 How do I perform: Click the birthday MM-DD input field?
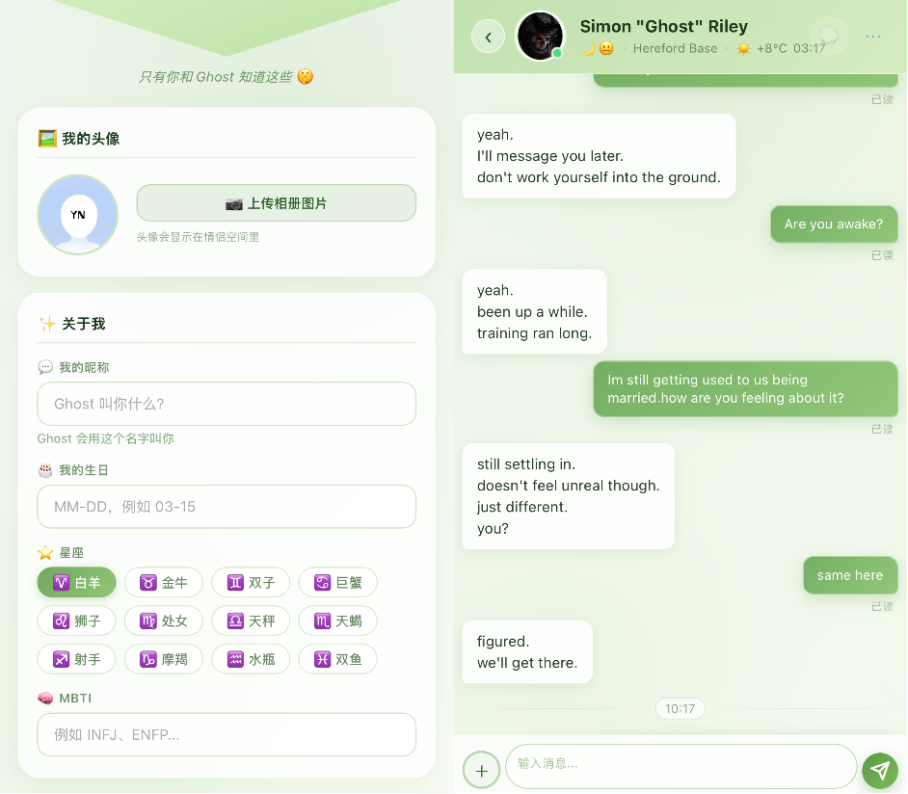(x=226, y=507)
